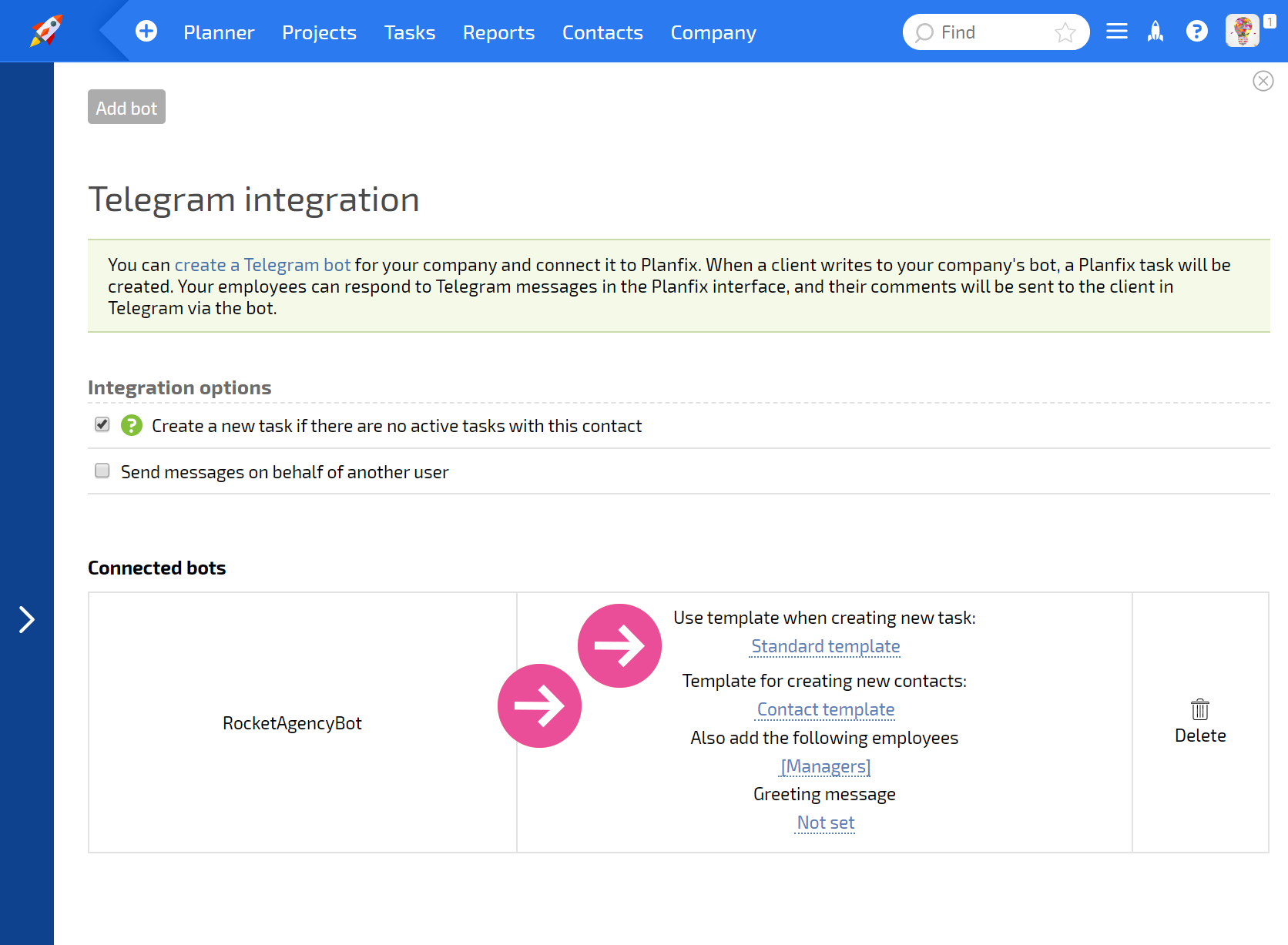Click the Integration options heading
The height and width of the screenshot is (945, 1288).
pos(179,387)
